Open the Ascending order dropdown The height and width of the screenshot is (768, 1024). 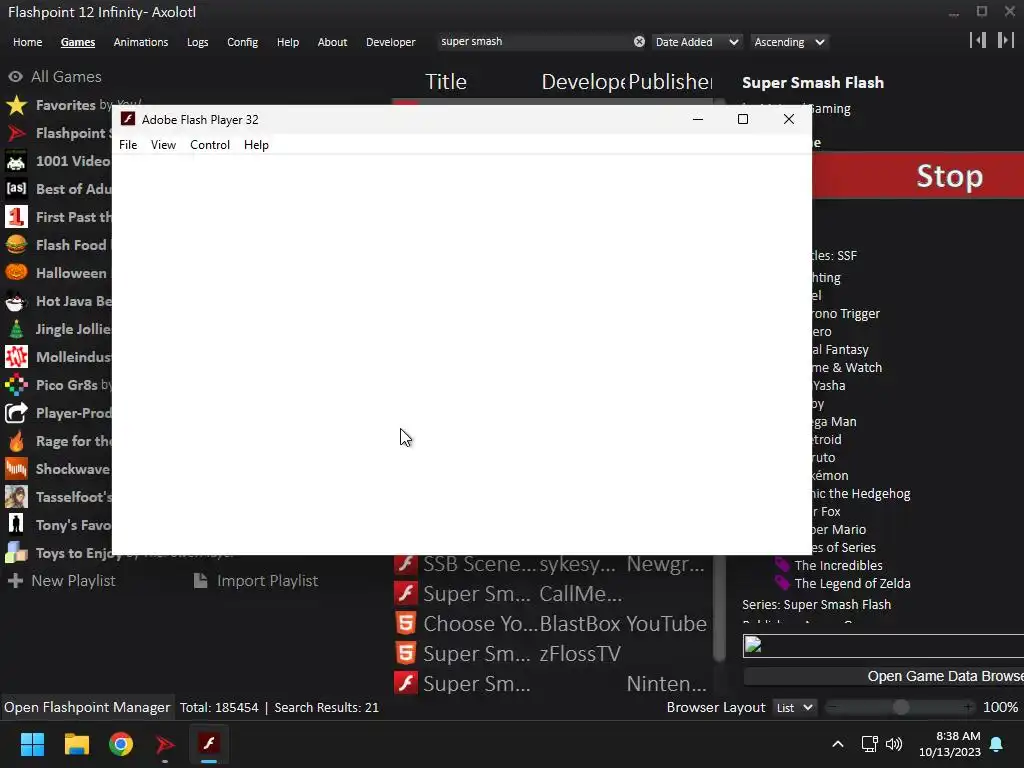pos(789,42)
